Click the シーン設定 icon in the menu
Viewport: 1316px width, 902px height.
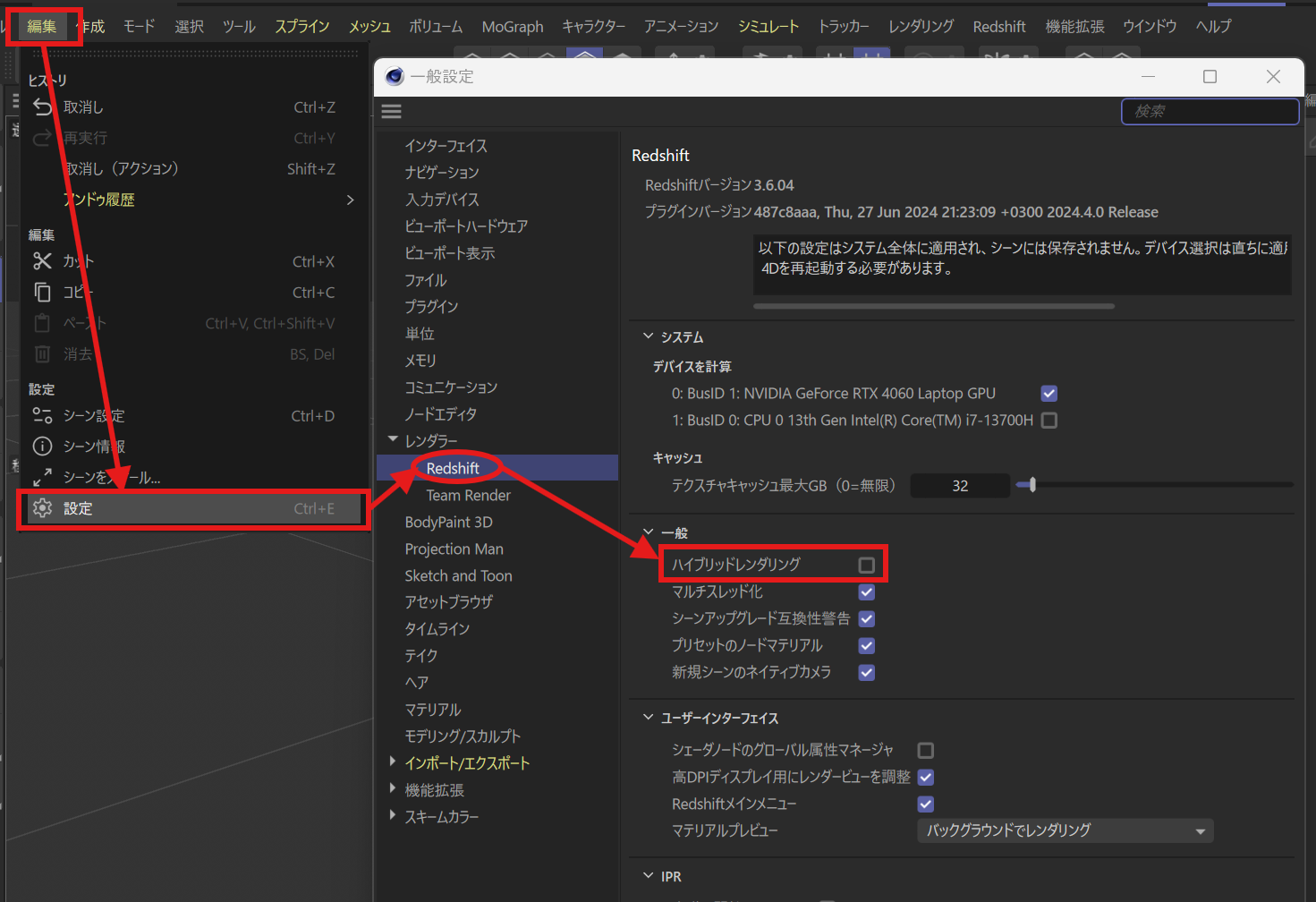(42, 415)
